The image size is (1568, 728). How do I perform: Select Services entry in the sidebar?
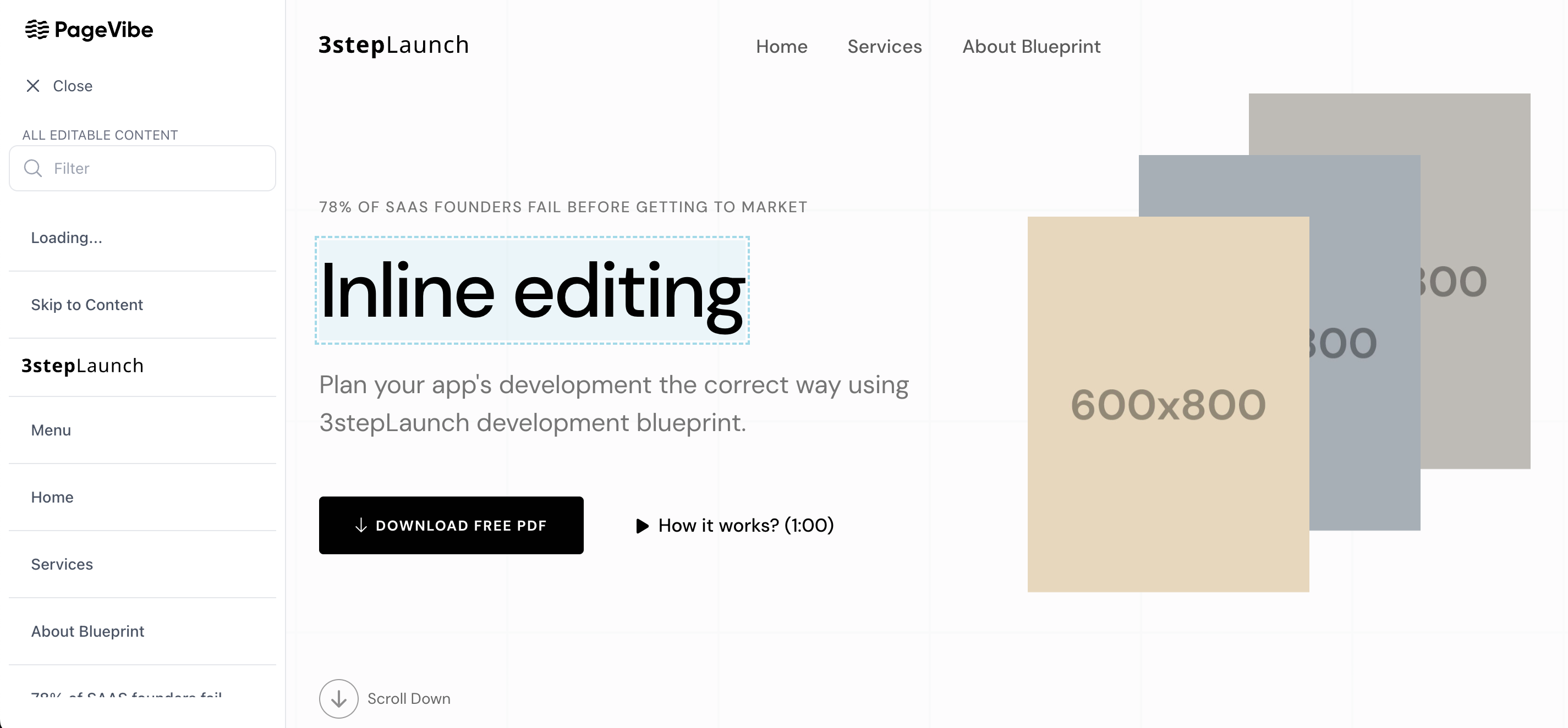[62, 564]
